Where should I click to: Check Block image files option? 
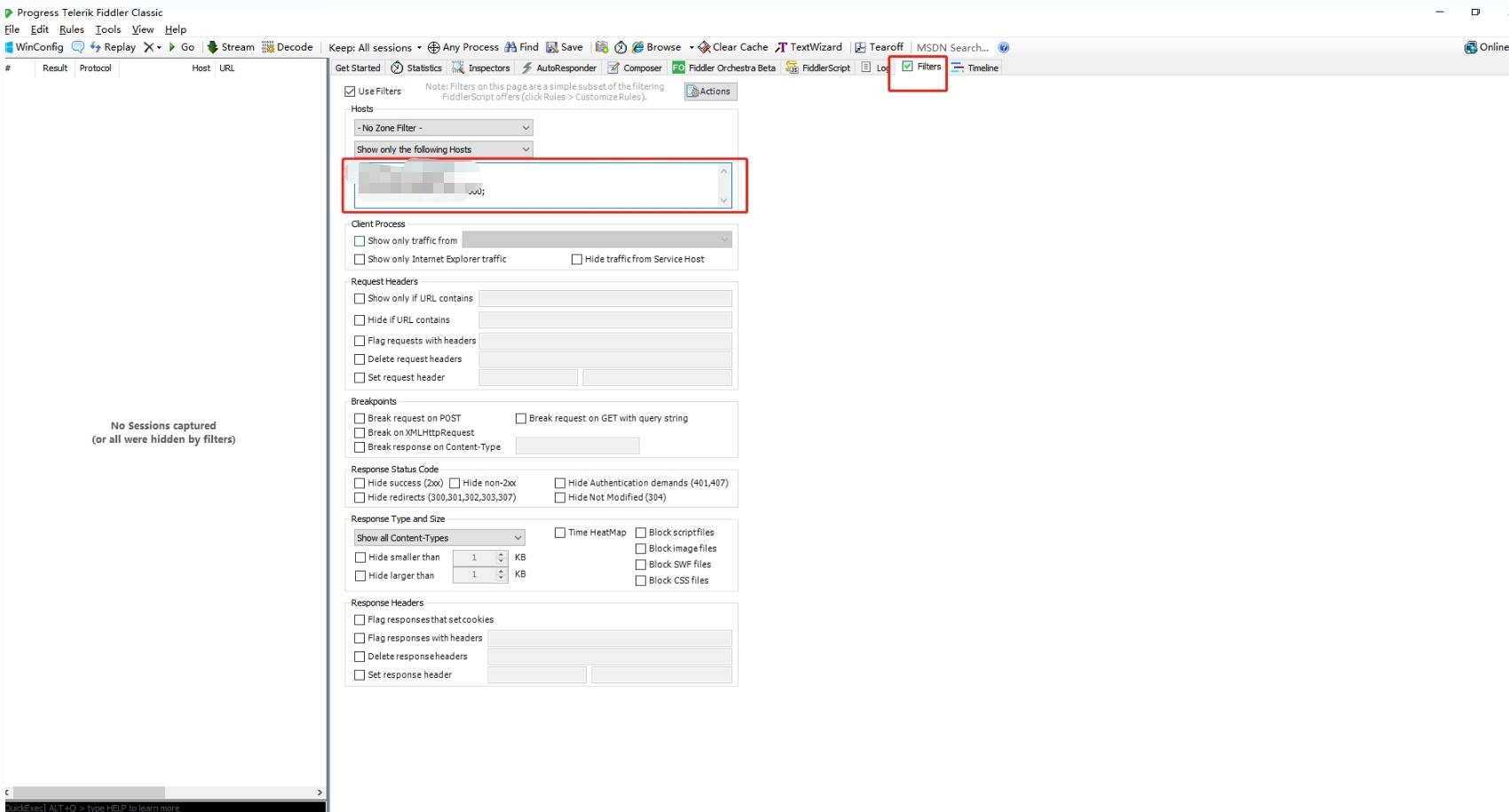(x=641, y=548)
